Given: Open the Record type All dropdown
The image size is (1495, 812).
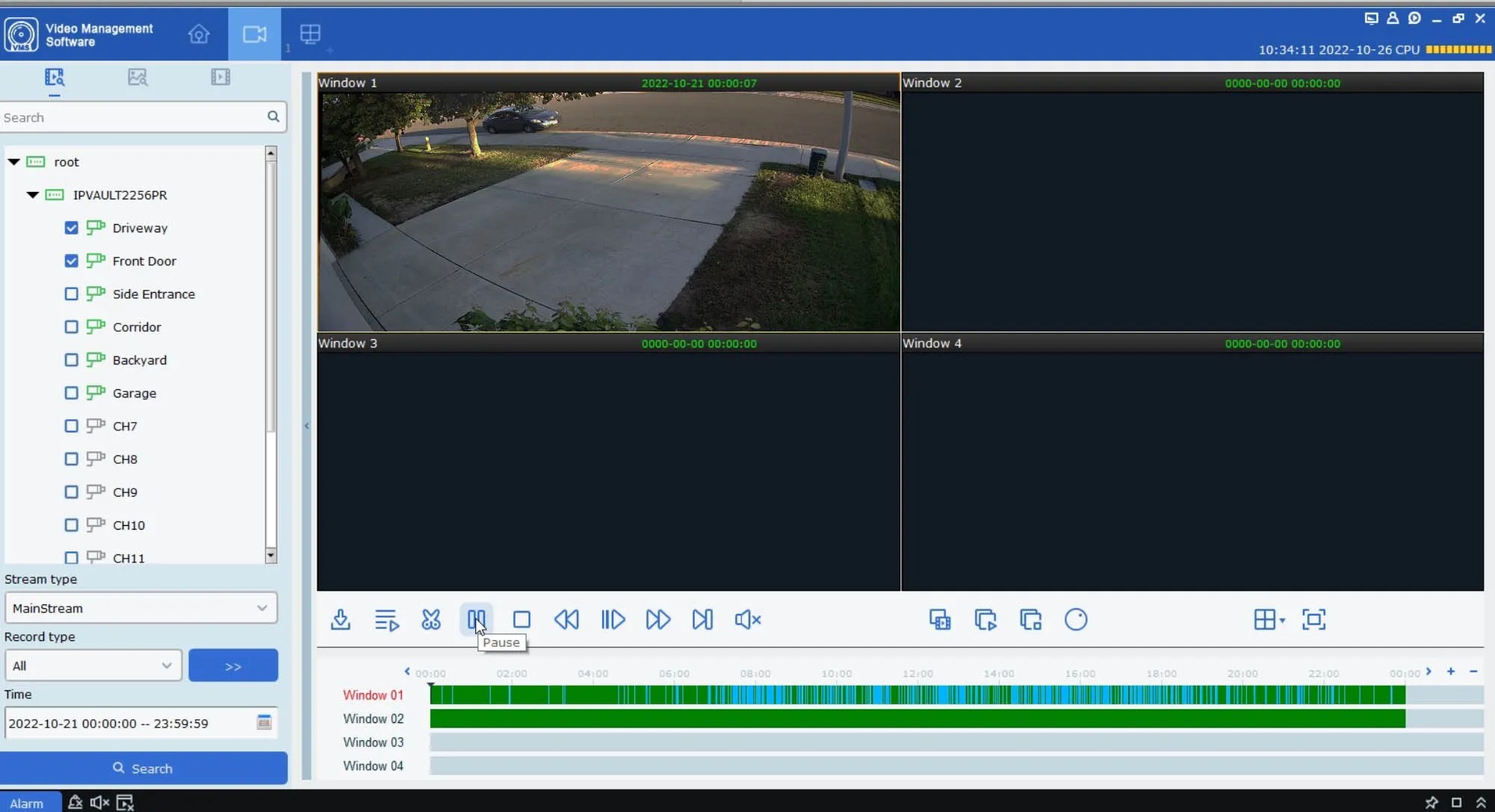Looking at the screenshot, I should tap(93, 666).
